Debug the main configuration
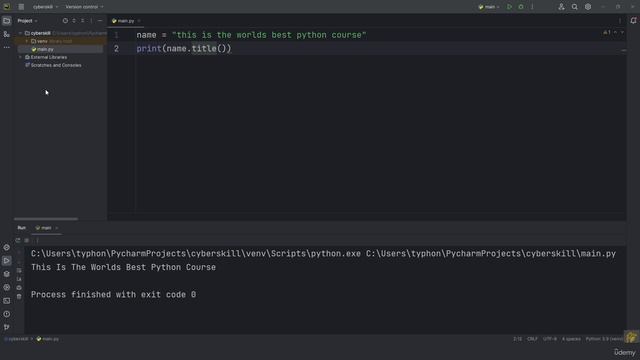The height and width of the screenshot is (360, 640). [521, 7]
